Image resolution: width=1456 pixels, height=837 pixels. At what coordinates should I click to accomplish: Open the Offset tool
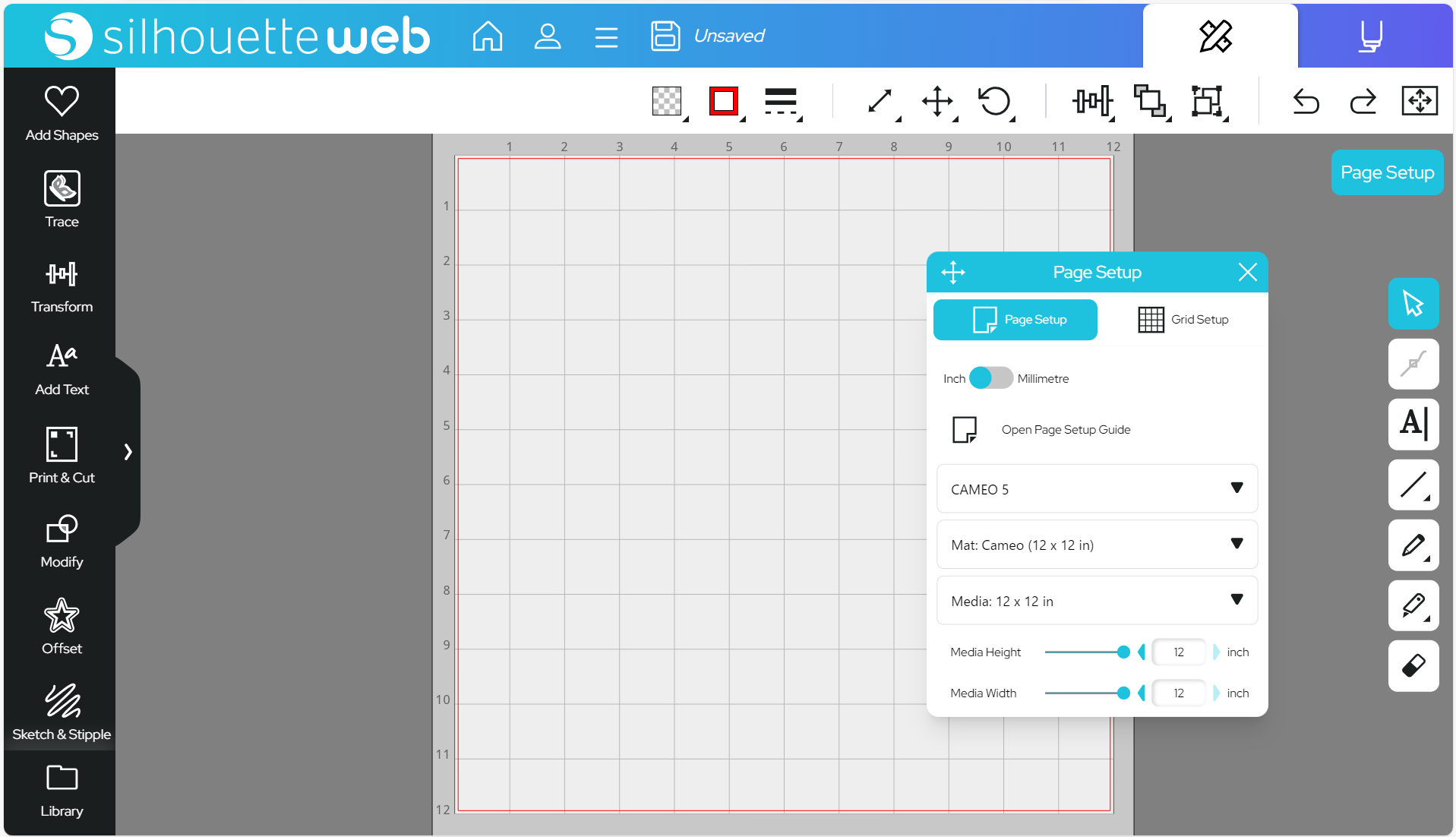point(62,627)
